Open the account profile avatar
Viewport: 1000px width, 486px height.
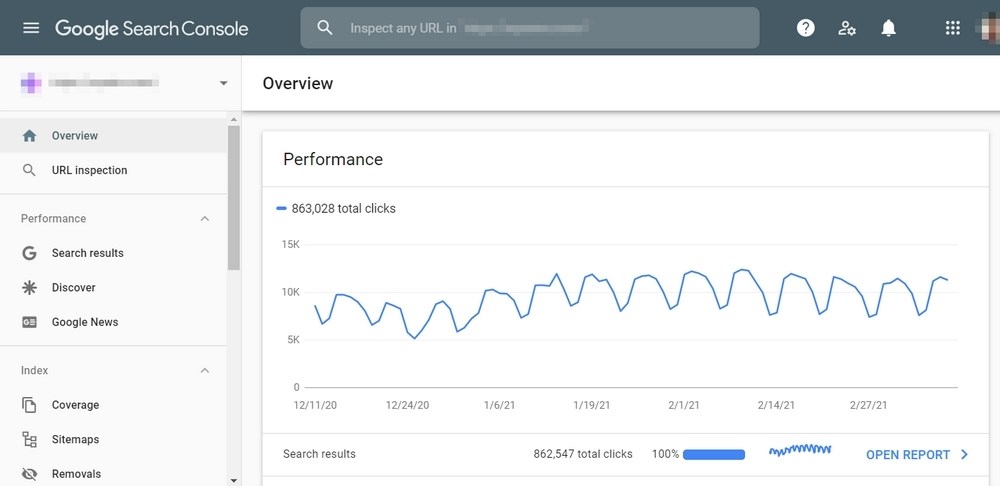[x=989, y=28]
